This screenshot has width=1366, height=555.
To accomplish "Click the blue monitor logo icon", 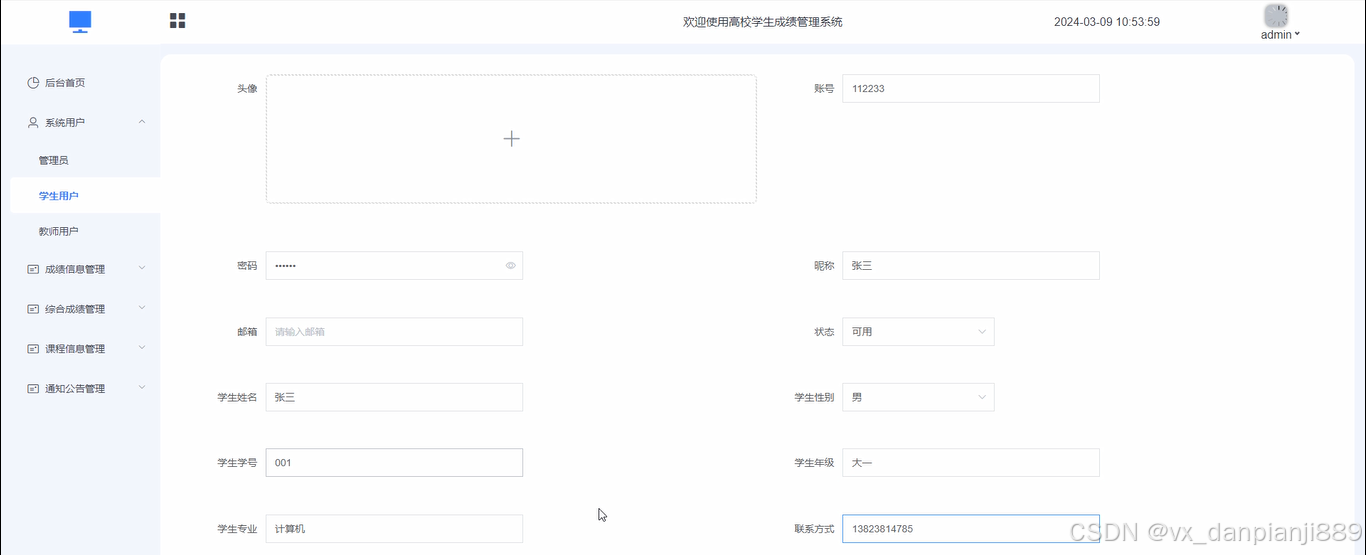I will [81, 22].
